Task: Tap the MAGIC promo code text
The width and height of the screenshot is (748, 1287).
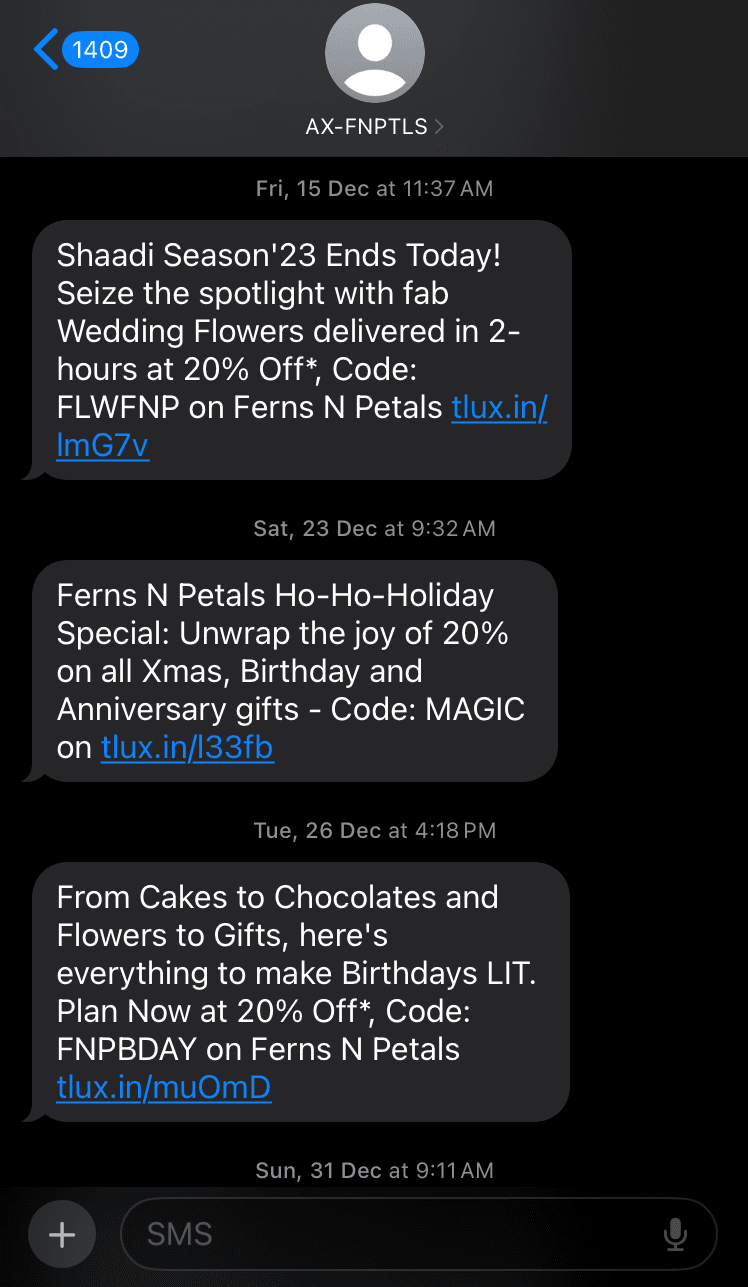Action: tap(475, 709)
